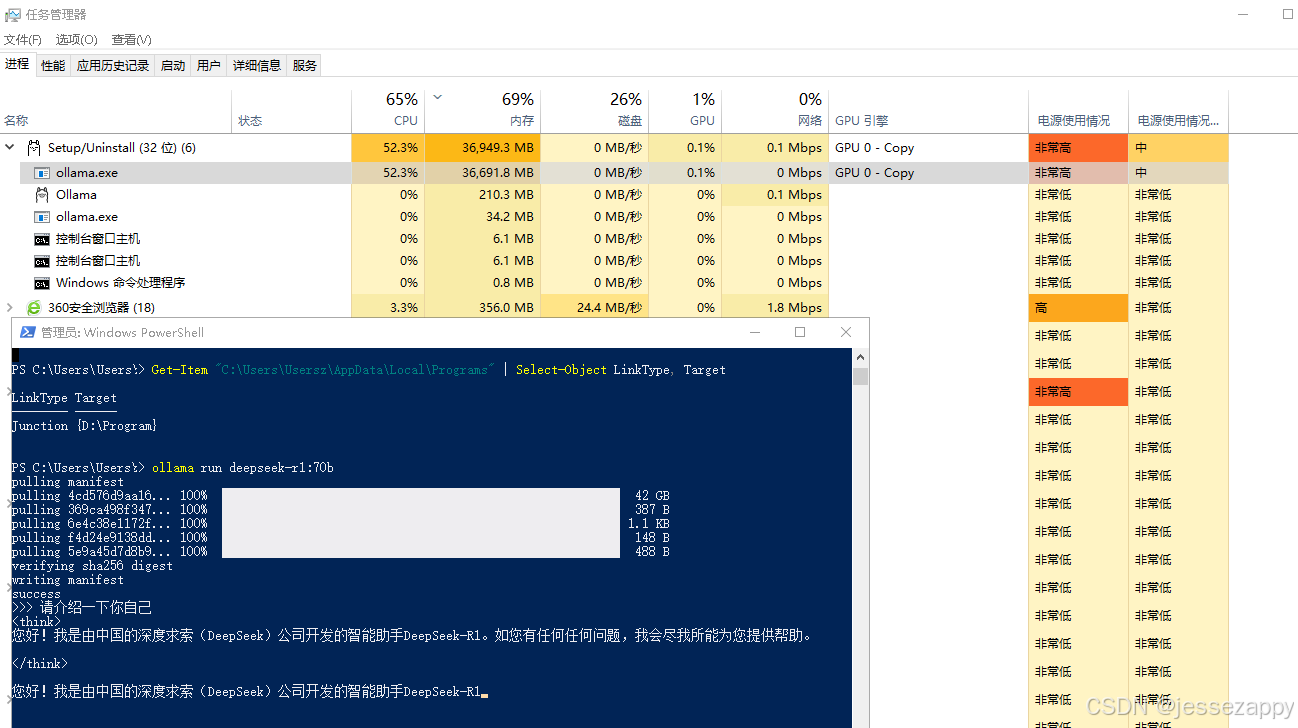Click the 中 power trend cell for Setup/Uninstall
The width and height of the screenshot is (1298, 728).
point(1178,148)
